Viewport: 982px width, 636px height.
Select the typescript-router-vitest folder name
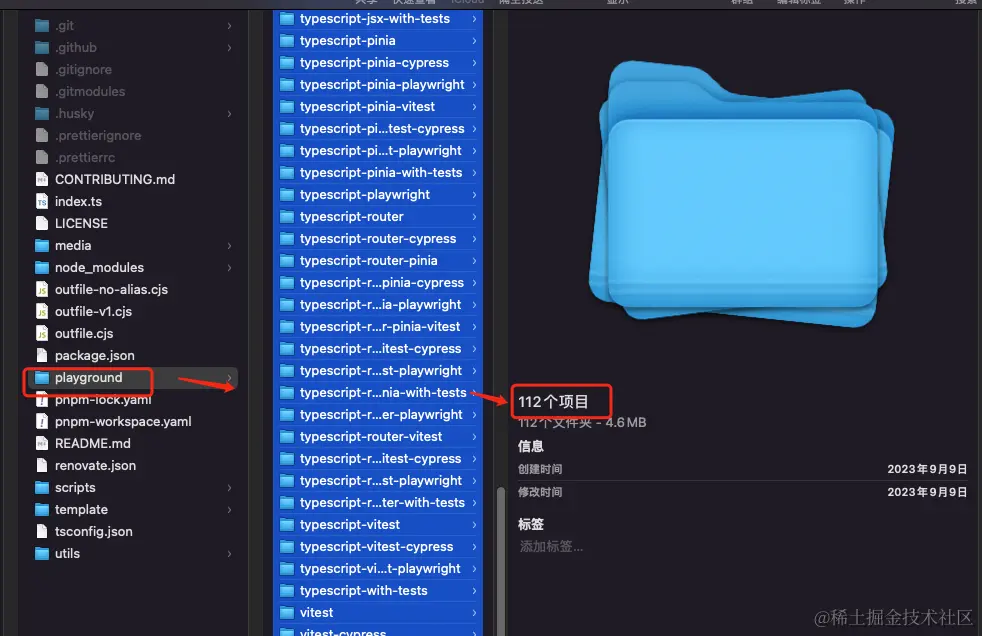(x=371, y=436)
